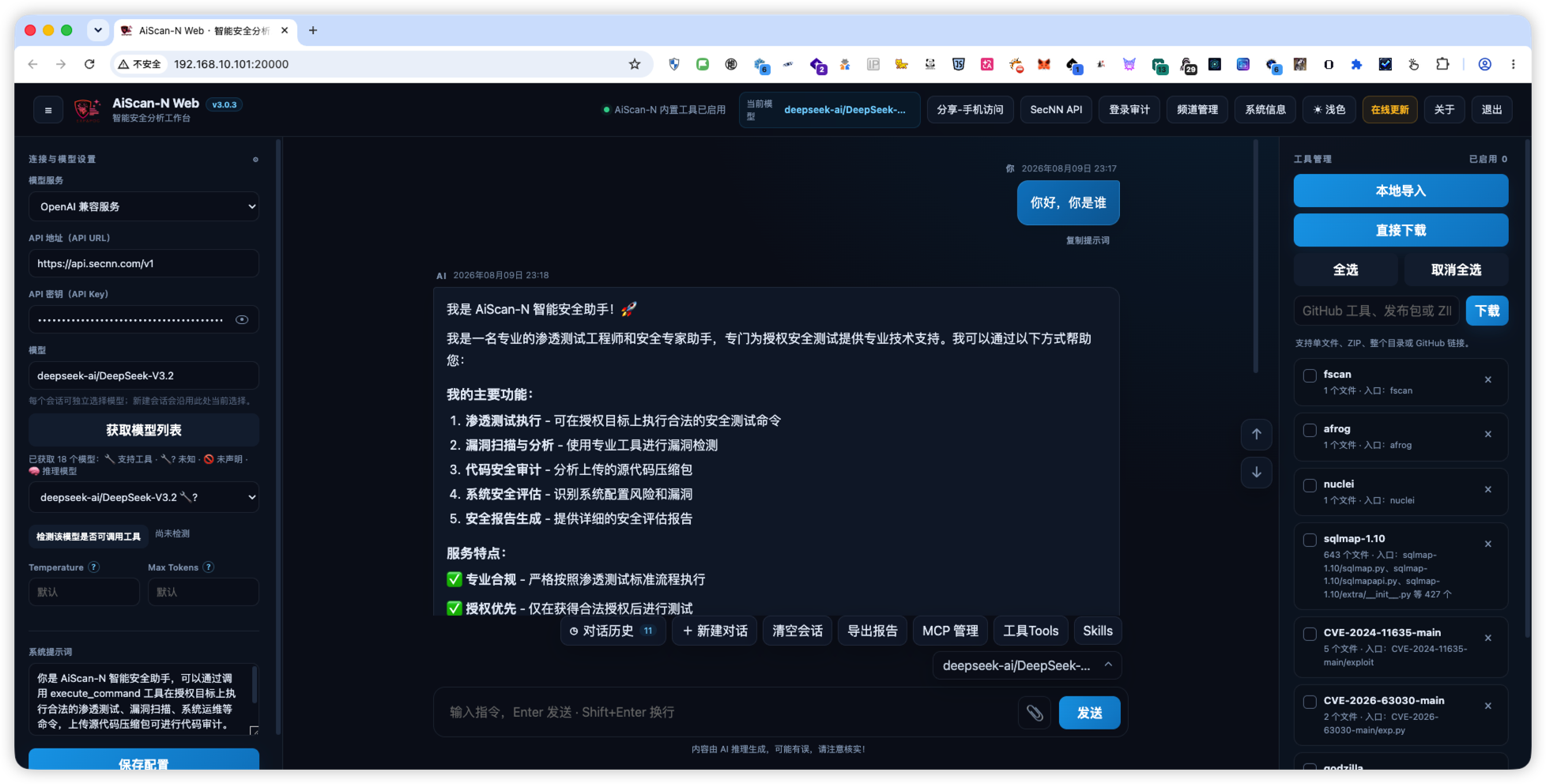Remove the afrog tool entry

click(x=1488, y=435)
